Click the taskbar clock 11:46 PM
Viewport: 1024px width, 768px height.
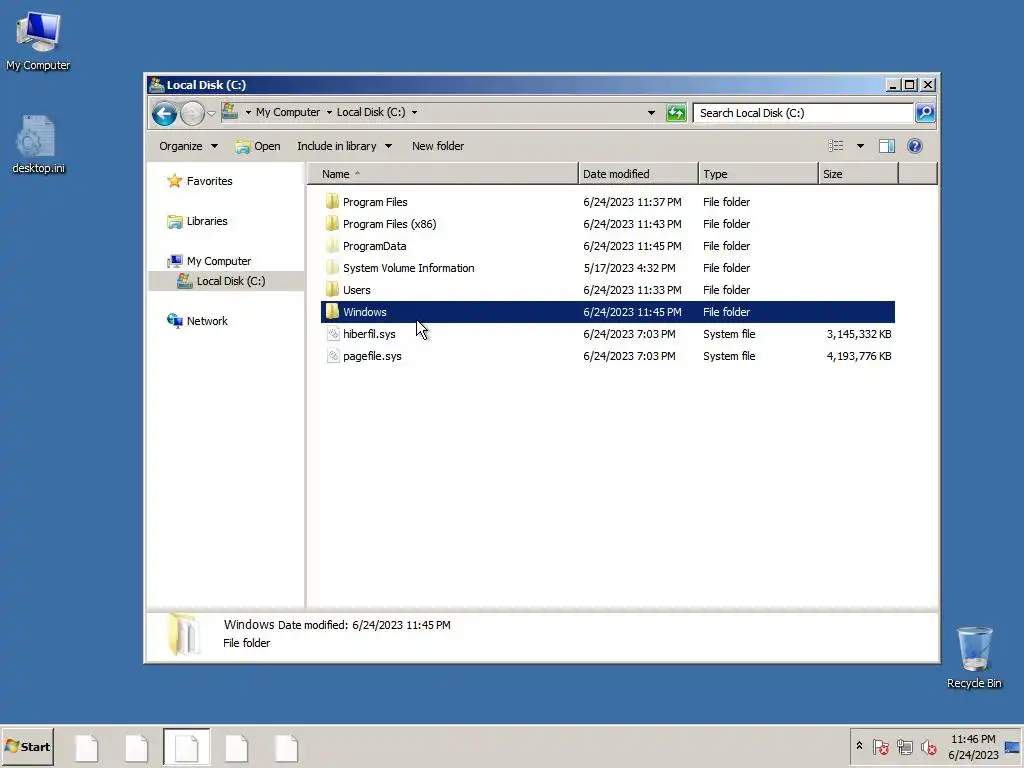point(973,740)
